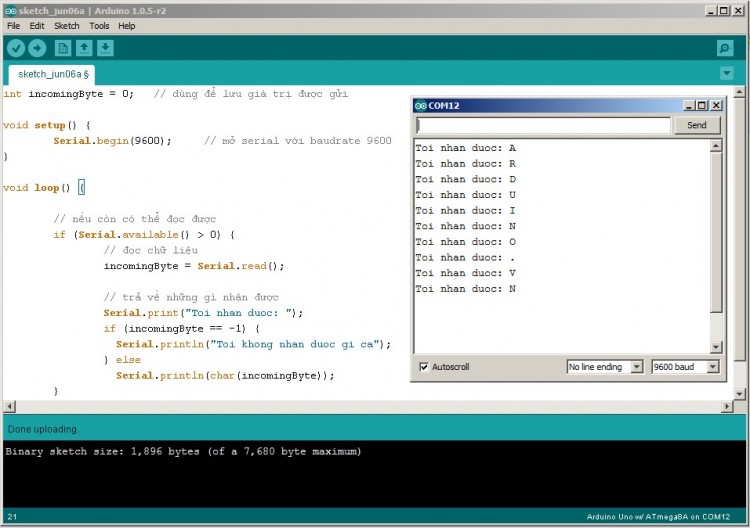Click the serial input text field
This screenshot has height=528, width=750.
click(x=543, y=125)
